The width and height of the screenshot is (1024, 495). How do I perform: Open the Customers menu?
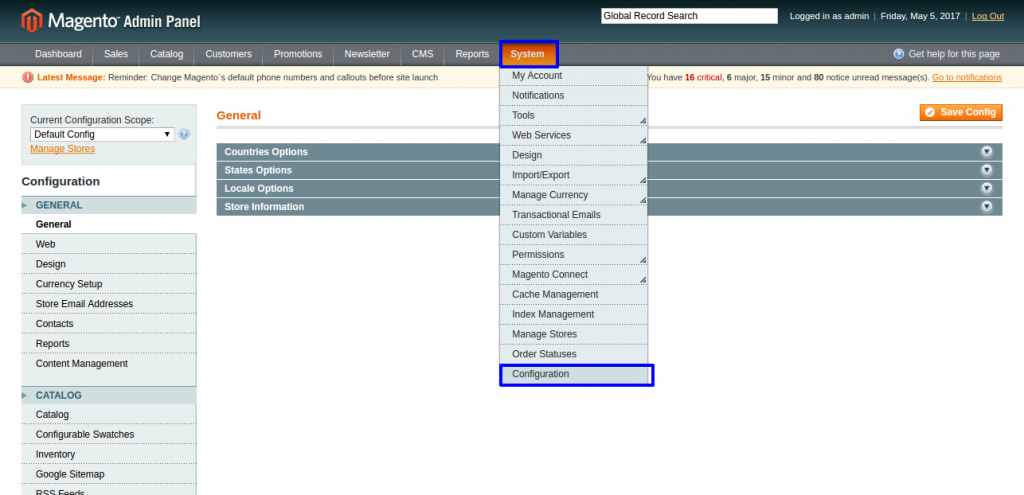pyautogui.click(x=229, y=54)
